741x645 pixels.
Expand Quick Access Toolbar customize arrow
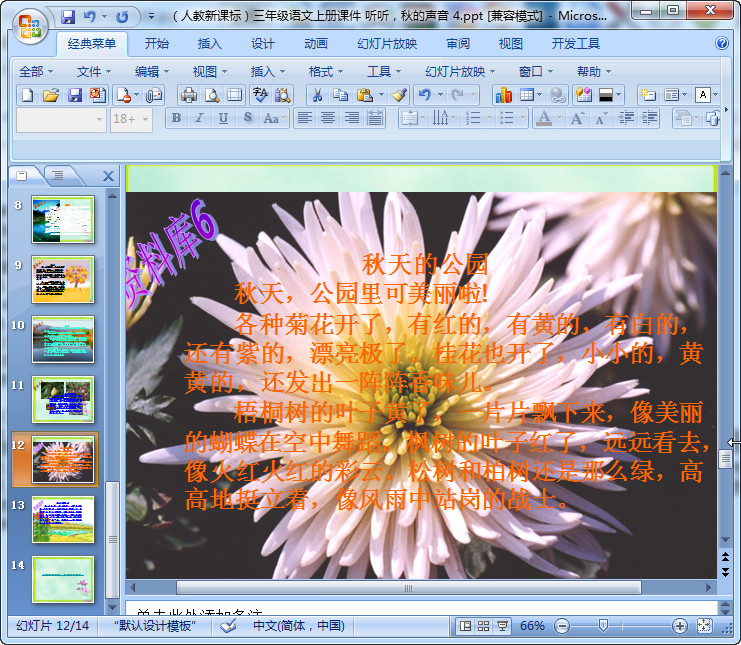[151, 17]
